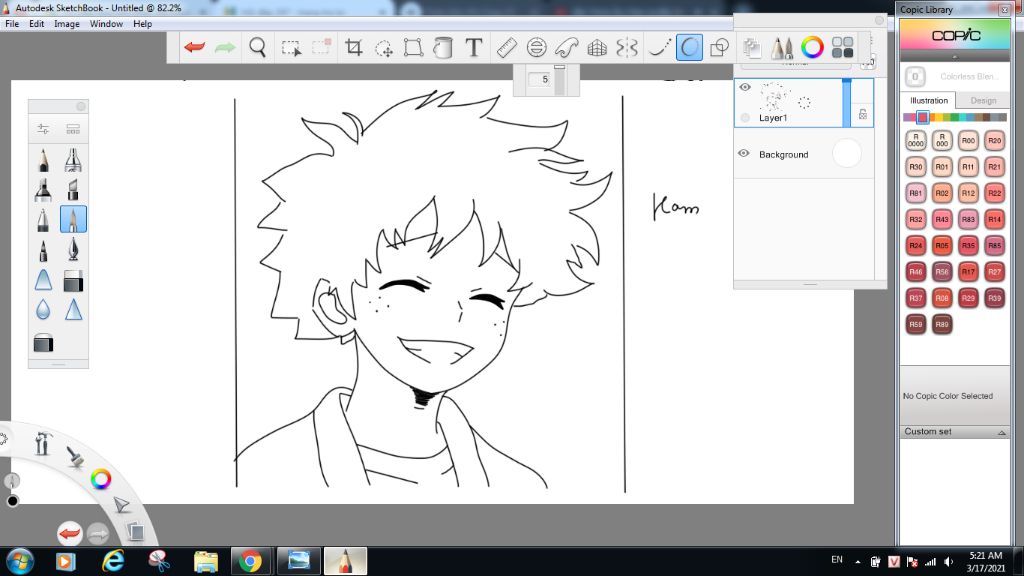Open the Brush Palette toggle icon

click(x=782, y=47)
